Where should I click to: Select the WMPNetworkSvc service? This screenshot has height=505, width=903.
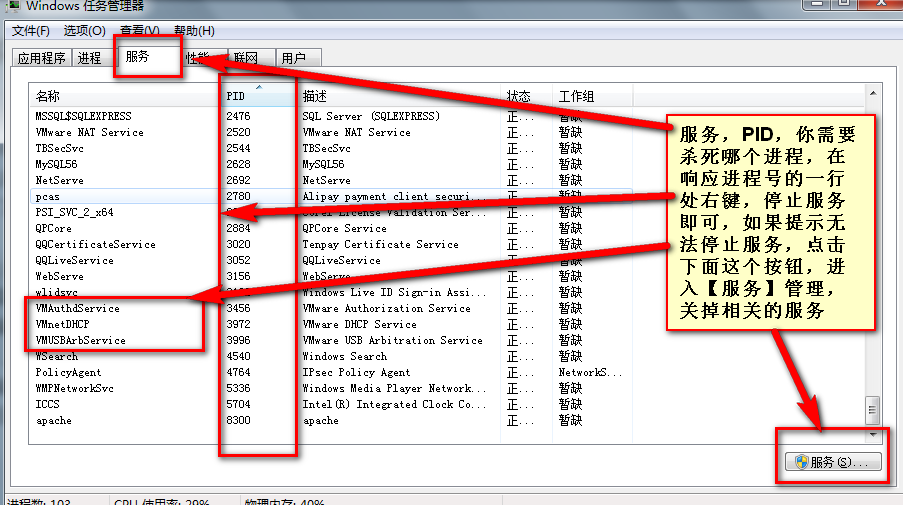[x=74, y=389]
